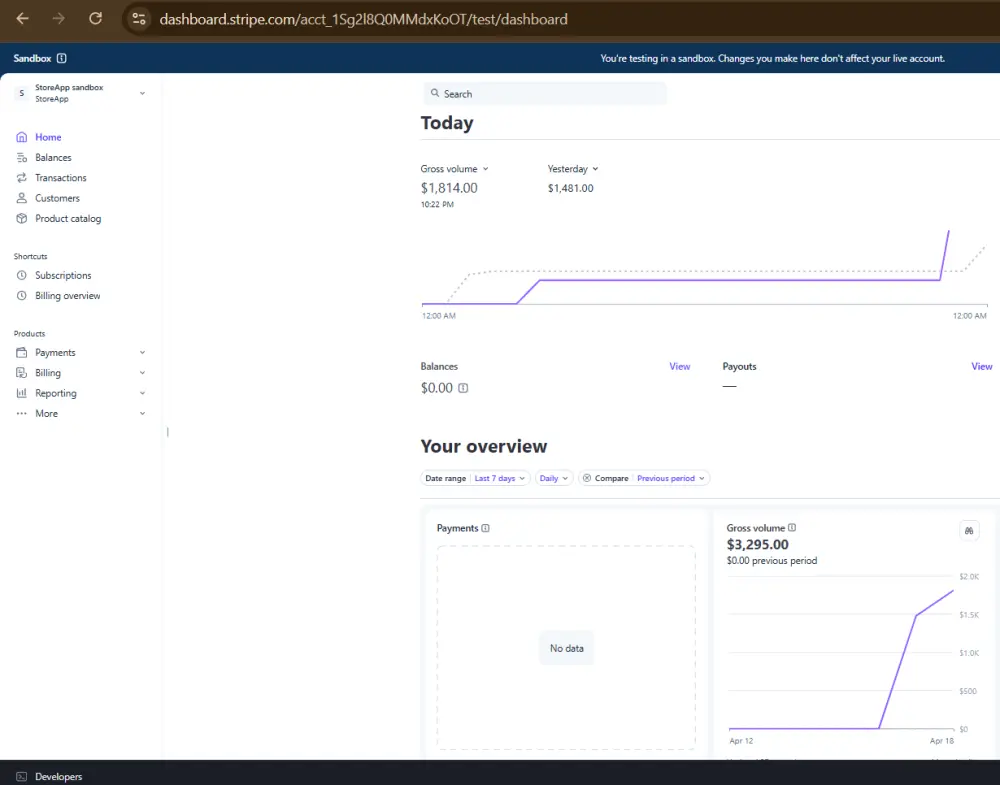Remove the Compare filter X icon
The height and width of the screenshot is (785, 1000).
pyautogui.click(x=587, y=478)
